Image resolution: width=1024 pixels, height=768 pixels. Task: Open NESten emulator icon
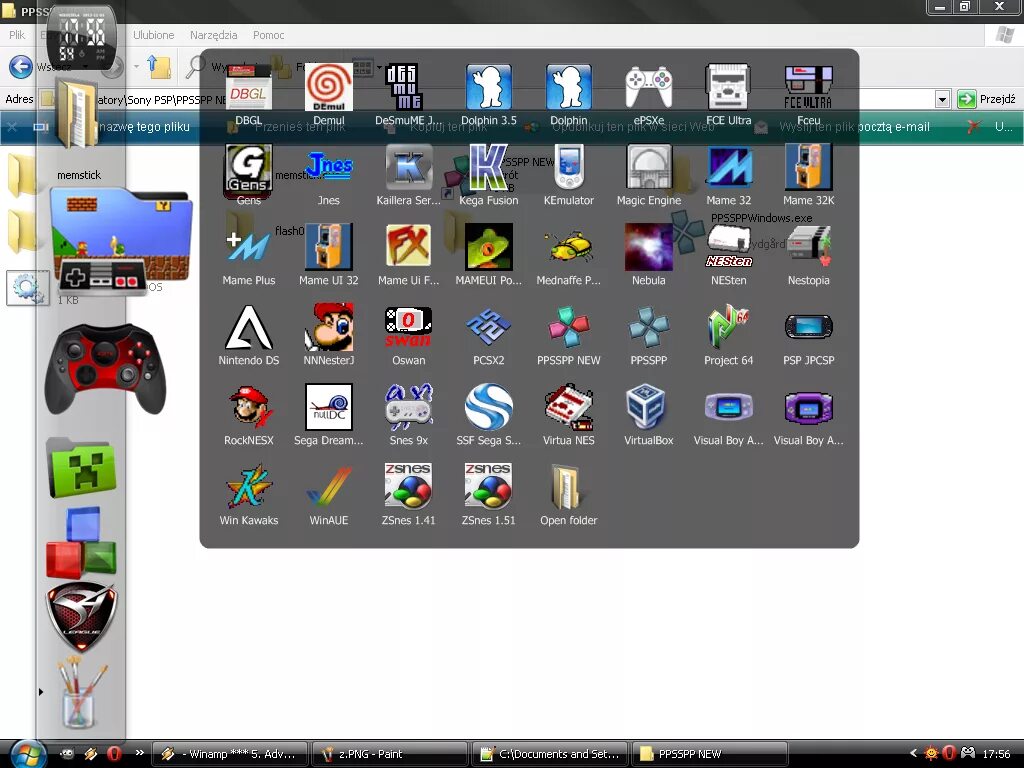[x=728, y=248]
